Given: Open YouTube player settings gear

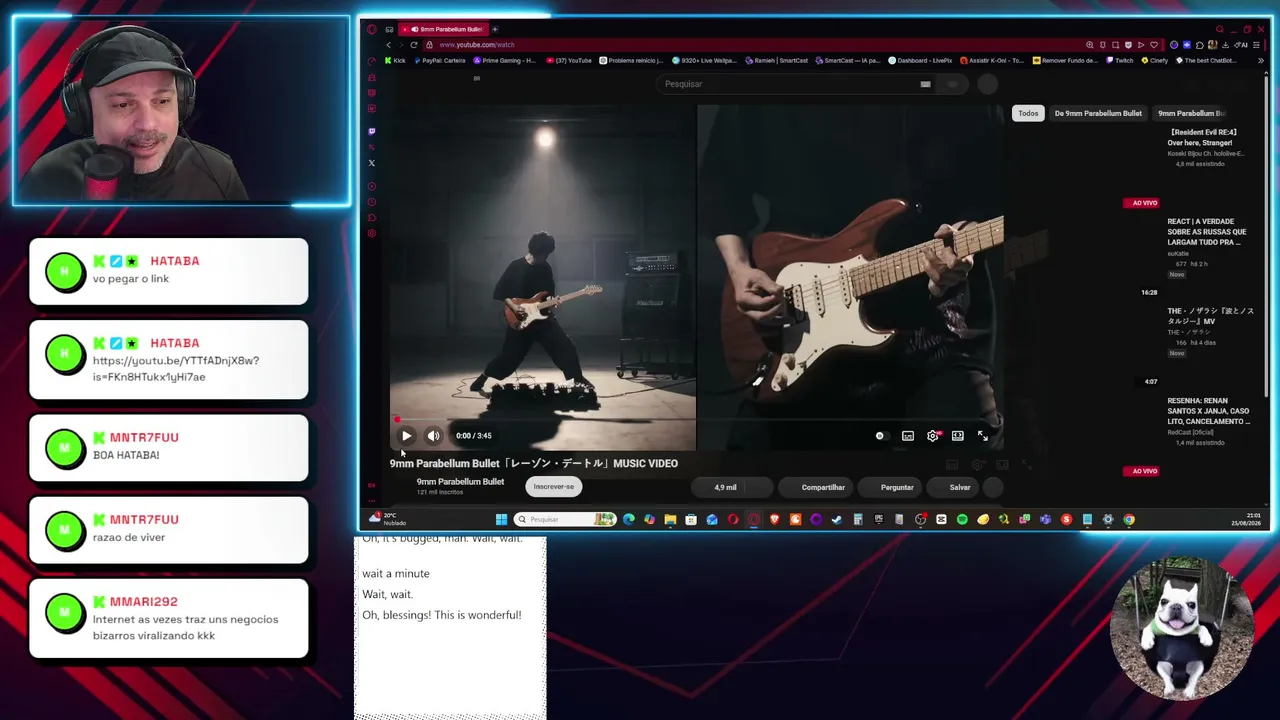Looking at the screenshot, I should (x=933, y=436).
